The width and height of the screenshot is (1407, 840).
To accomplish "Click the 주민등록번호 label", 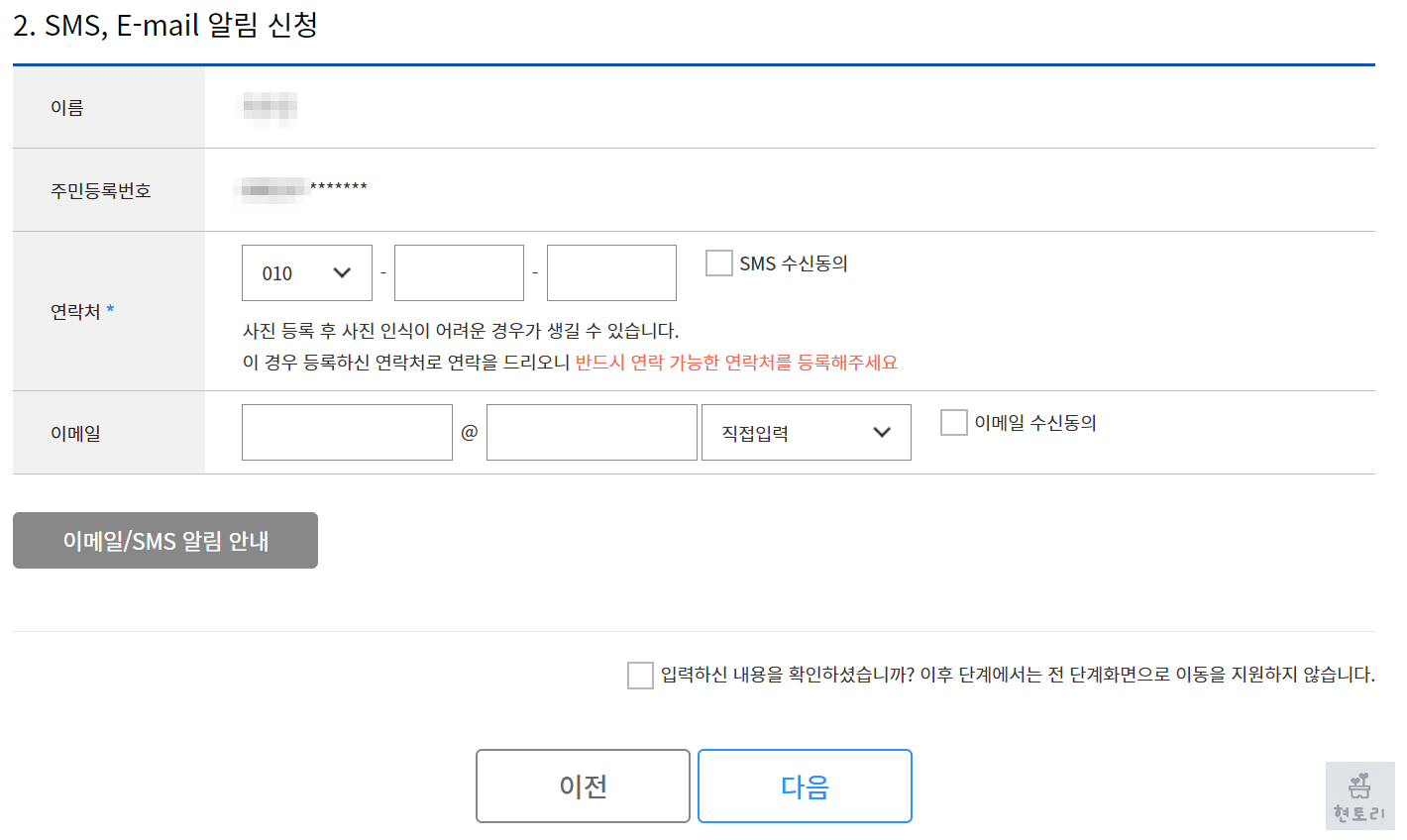I will pos(101,191).
